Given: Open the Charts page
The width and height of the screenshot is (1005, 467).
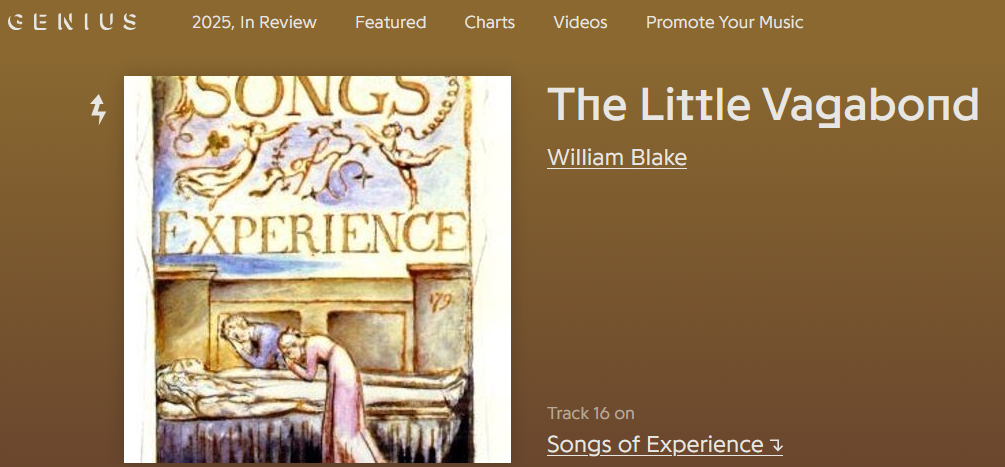Looking at the screenshot, I should [490, 22].
